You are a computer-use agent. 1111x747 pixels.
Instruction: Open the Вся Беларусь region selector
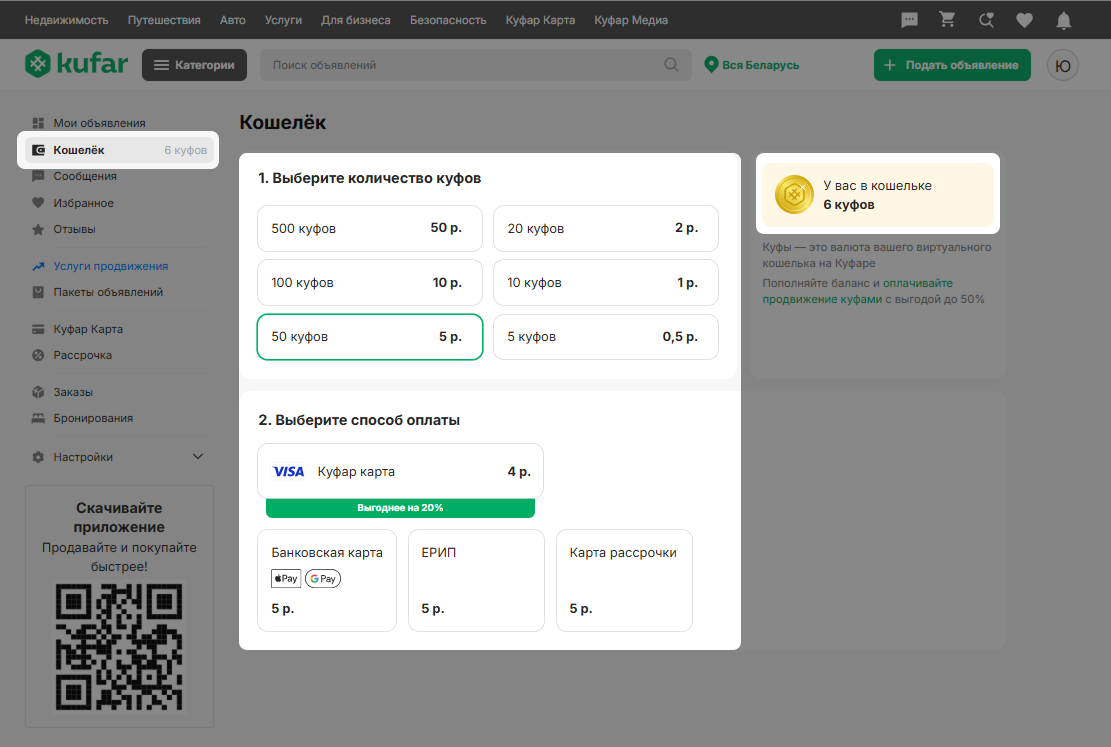coord(752,64)
